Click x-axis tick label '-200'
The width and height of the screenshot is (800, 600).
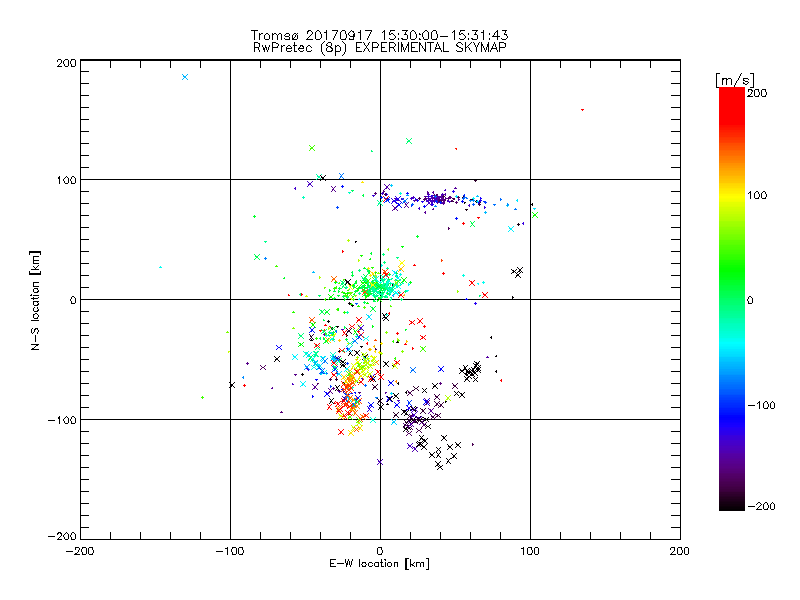point(80,552)
